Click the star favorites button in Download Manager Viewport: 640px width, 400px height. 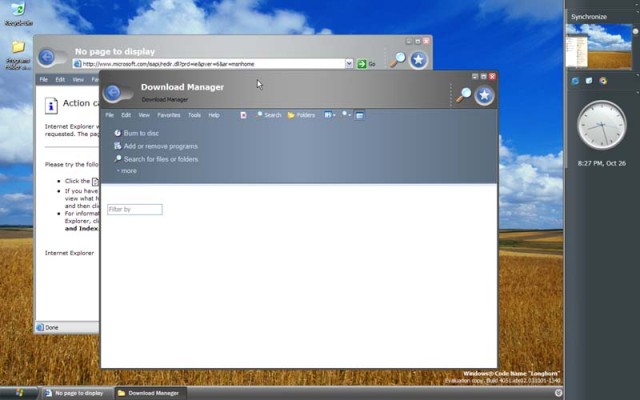pyautogui.click(x=484, y=95)
